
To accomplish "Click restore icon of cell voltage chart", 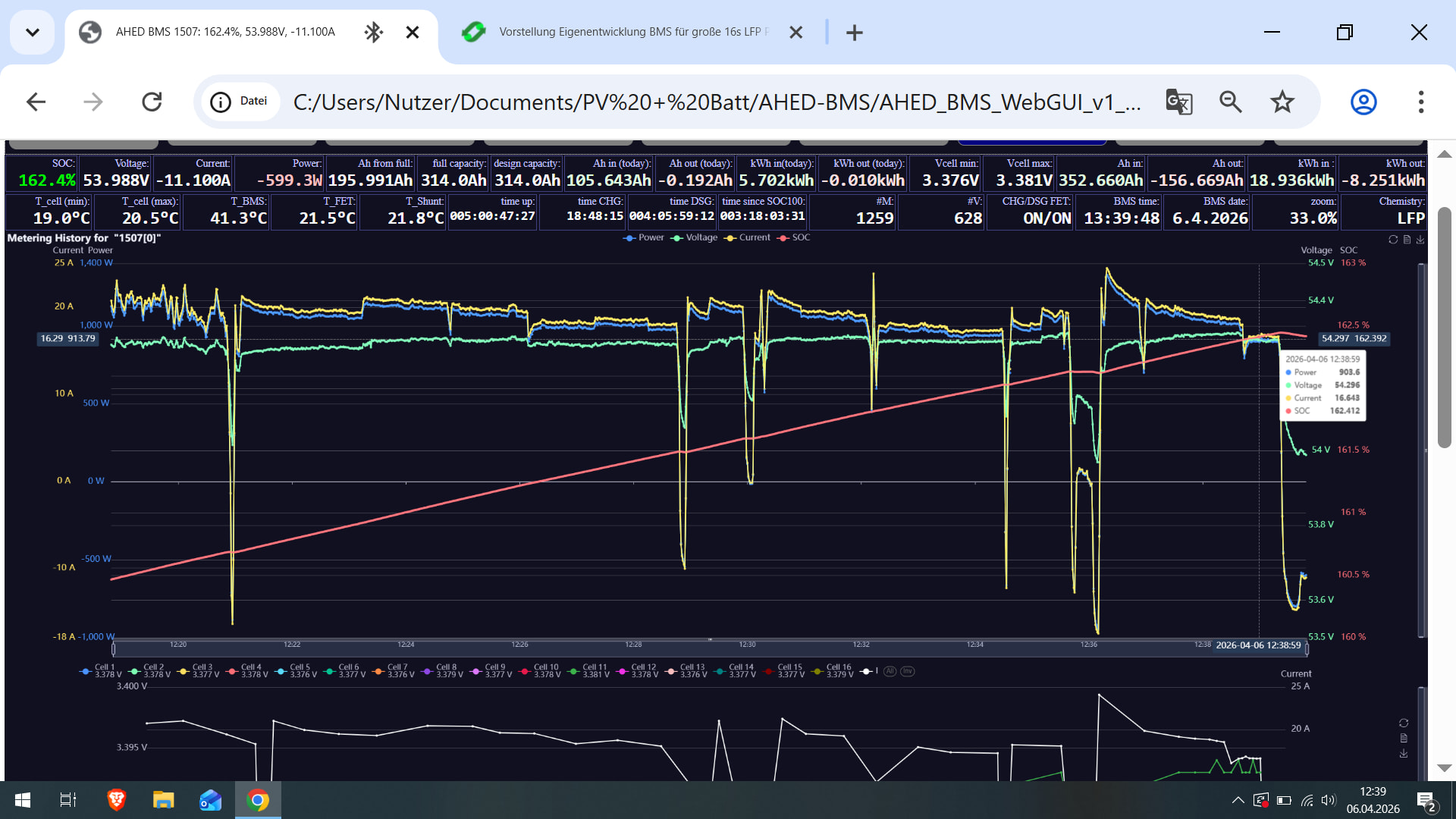I will [x=1404, y=723].
